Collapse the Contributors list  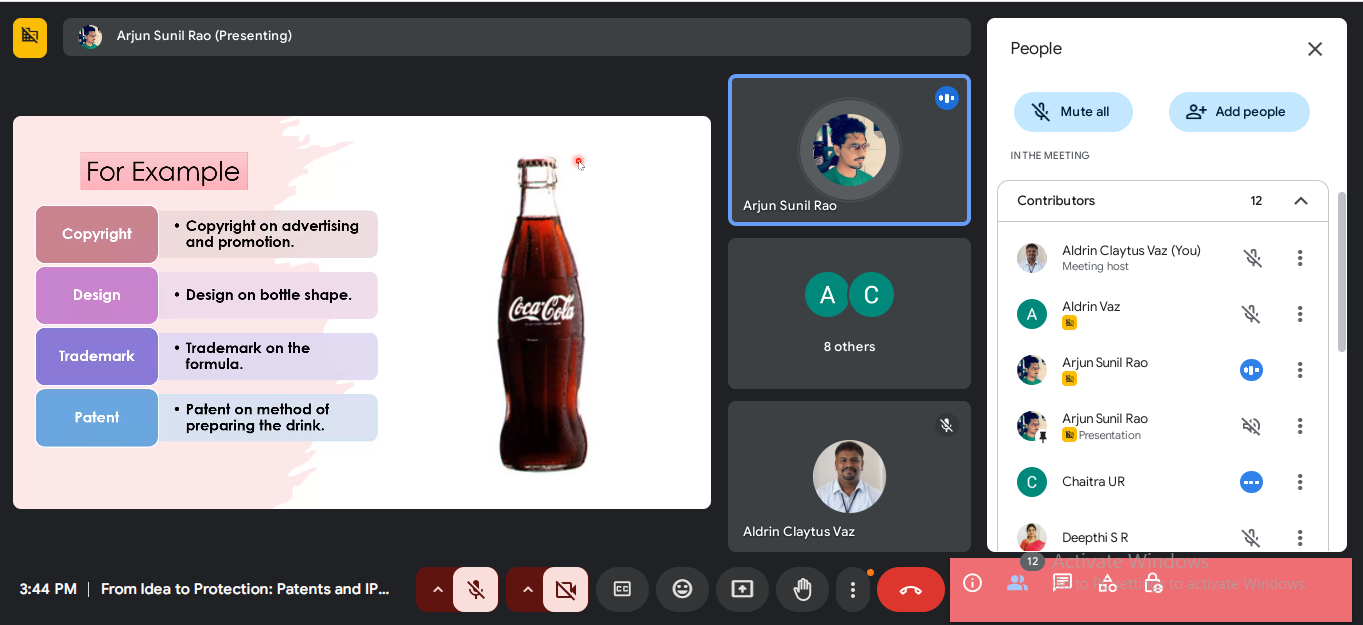click(x=1301, y=201)
